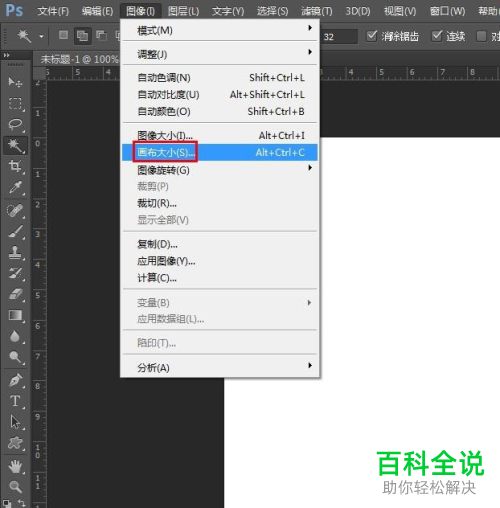The image size is (500, 508).
Task: Select the Blur tool
Action: (x=15, y=336)
